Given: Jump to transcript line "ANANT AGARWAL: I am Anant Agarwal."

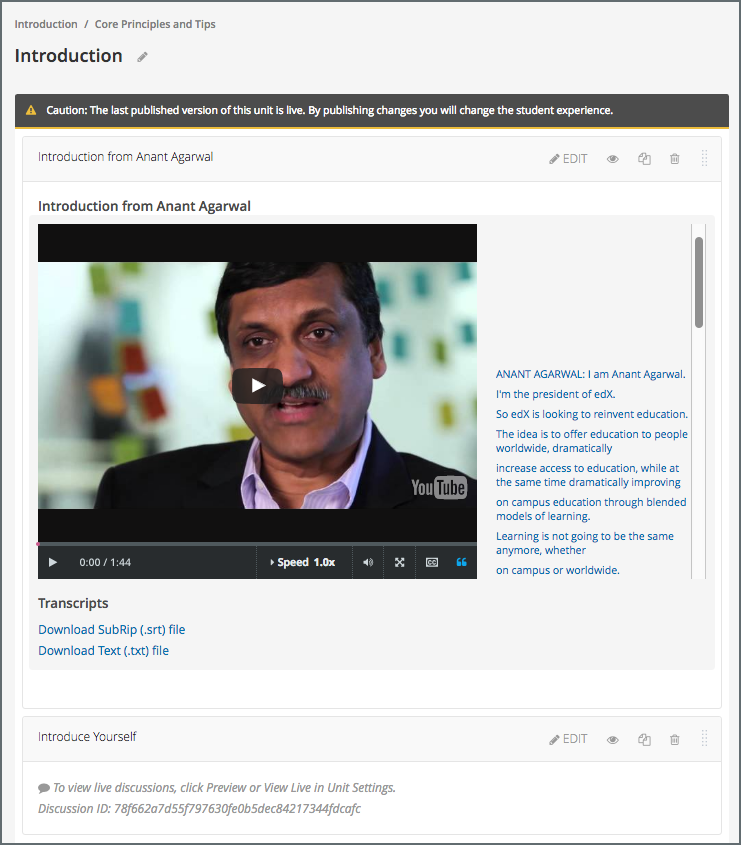Looking at the screenshot, I should 591,375.
